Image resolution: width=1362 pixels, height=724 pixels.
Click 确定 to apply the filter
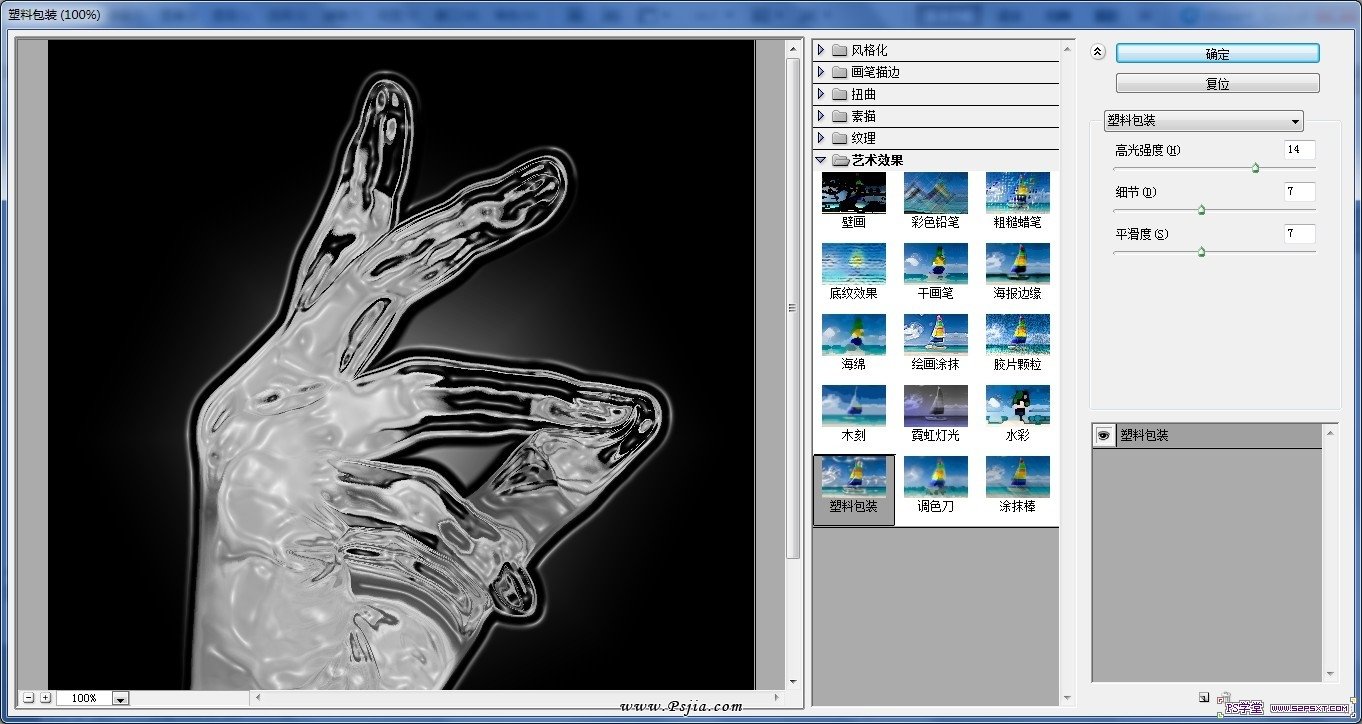coord(1217,54)
